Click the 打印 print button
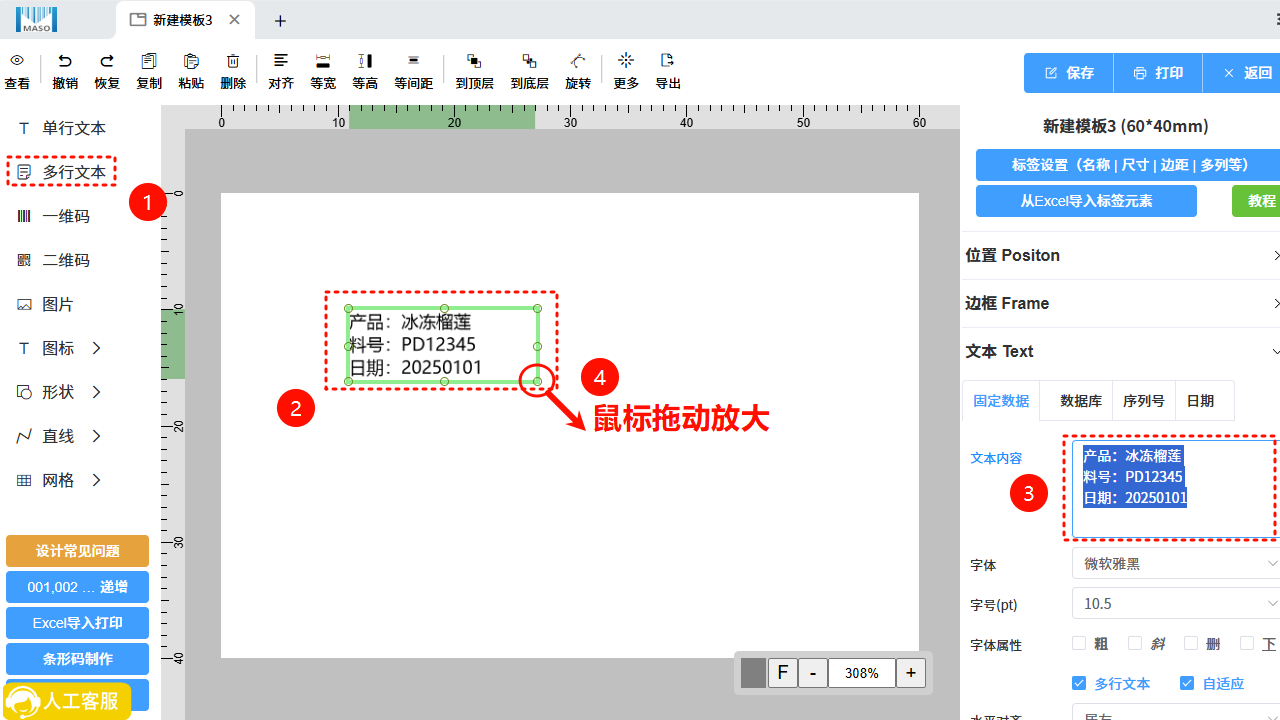This screenshot has width=1280, height=720. [x=1158, y=73]
